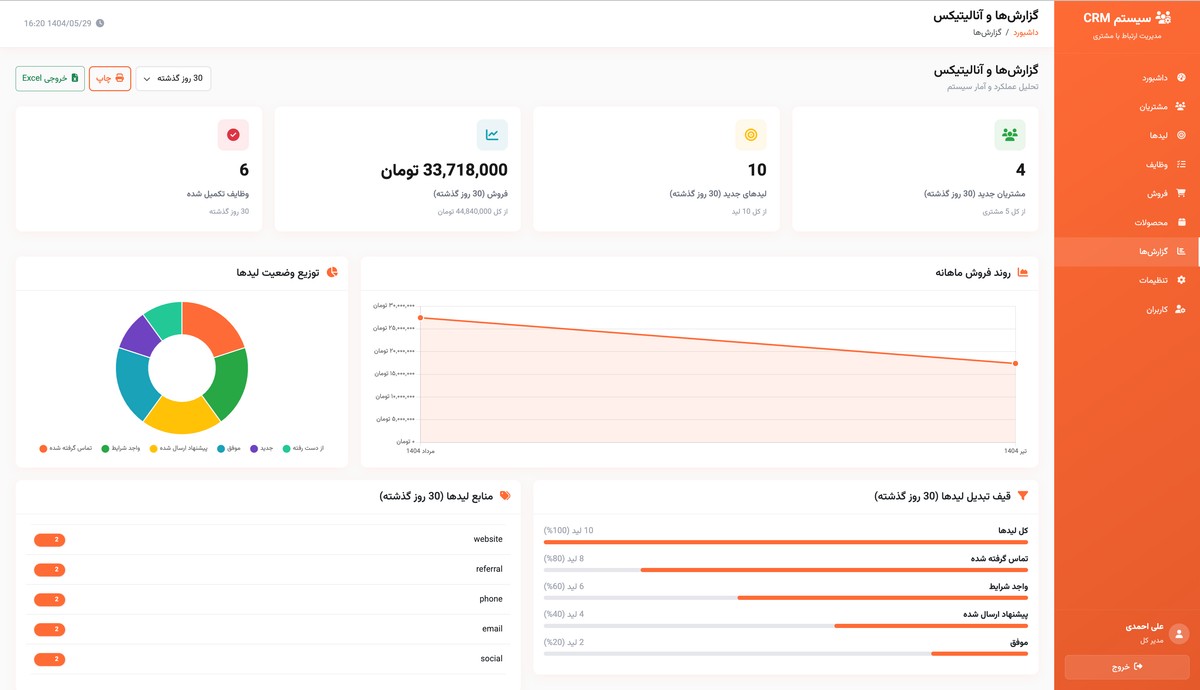Toggle the تماس گرفته شده legend item
1200x690 pixels.
coord(70,447)
